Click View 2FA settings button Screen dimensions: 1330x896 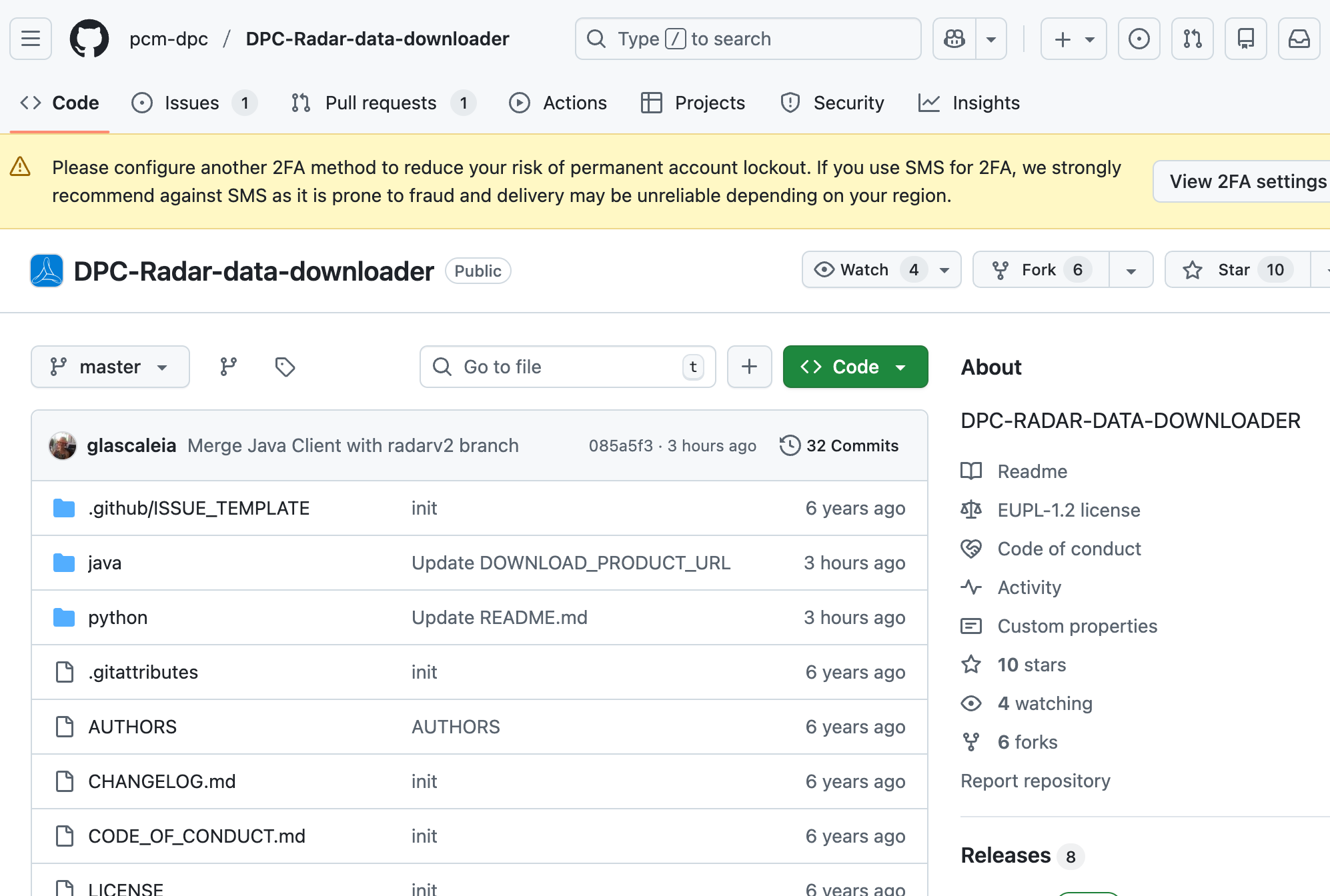point(1247,181)
